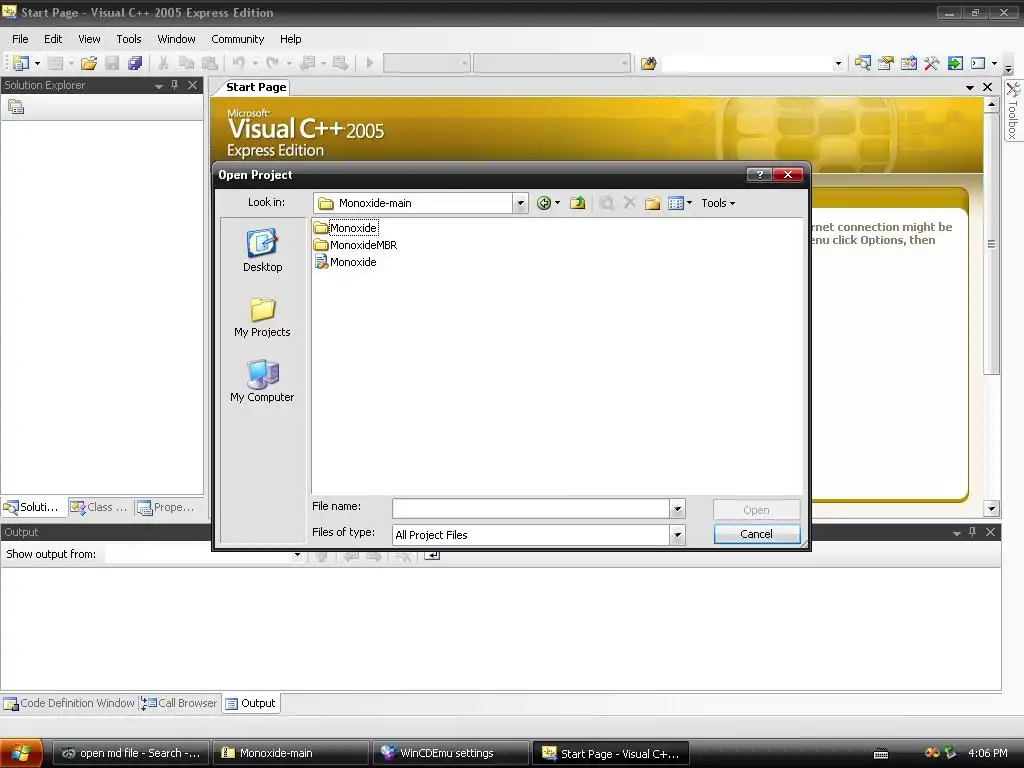Open Monoxide-main taskbar window
Screen dimensions: 1024x768
point(289,753)
